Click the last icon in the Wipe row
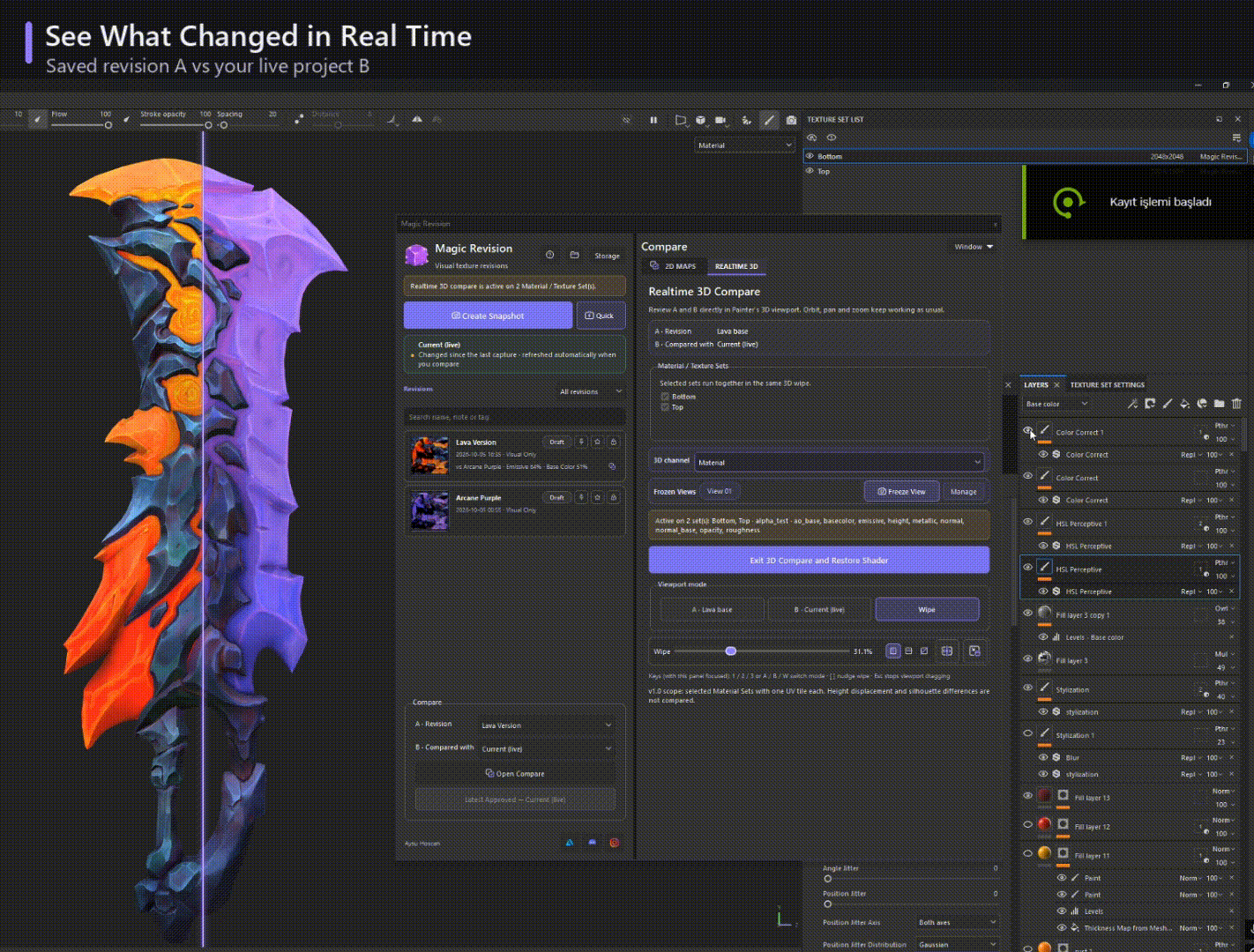 point(974,651)
